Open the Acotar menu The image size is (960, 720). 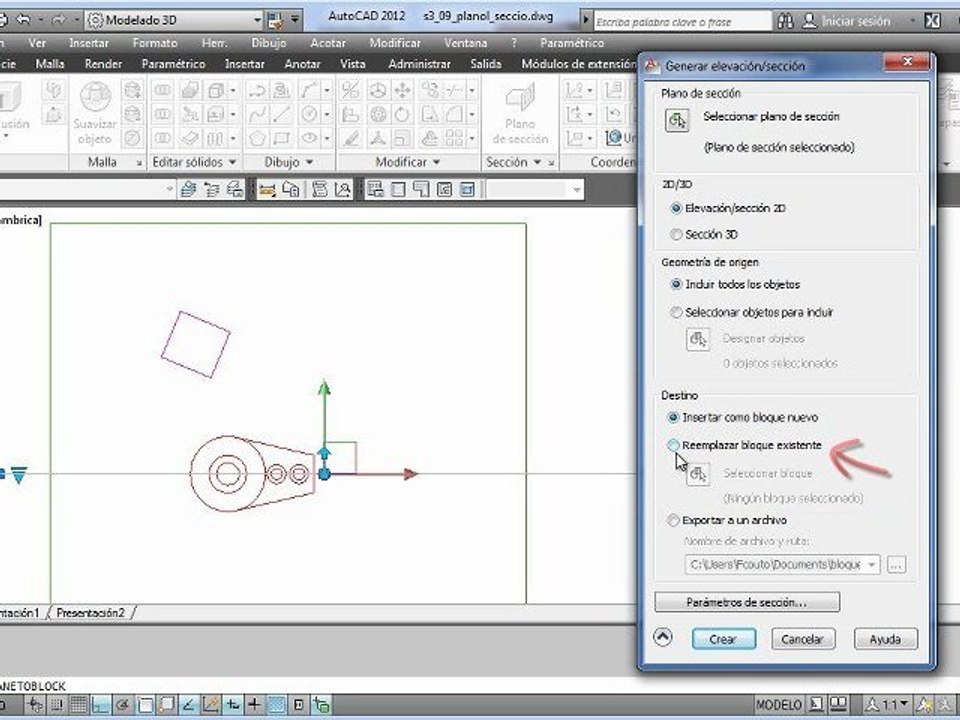pos(328,43)
